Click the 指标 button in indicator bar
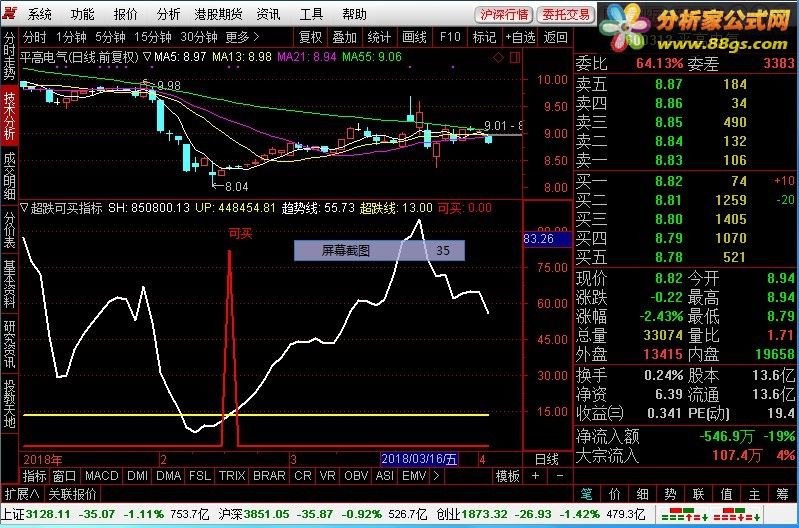Image resolution: width=799 pixels, height=528 pixels. pos(35,476)
